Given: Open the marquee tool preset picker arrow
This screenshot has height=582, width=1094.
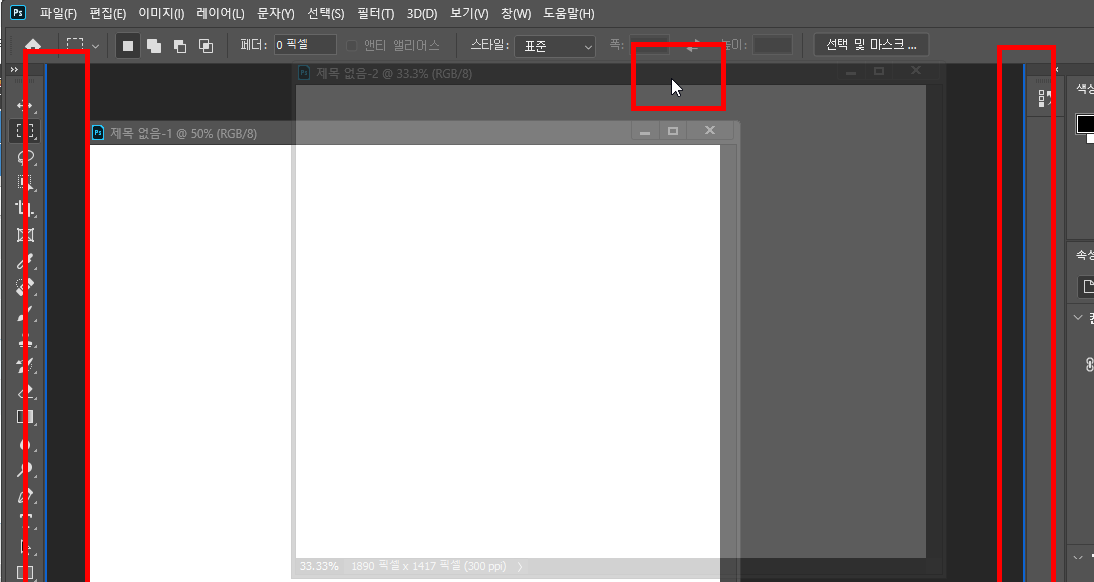Looking at the screenshot, I should coord(95,46).
